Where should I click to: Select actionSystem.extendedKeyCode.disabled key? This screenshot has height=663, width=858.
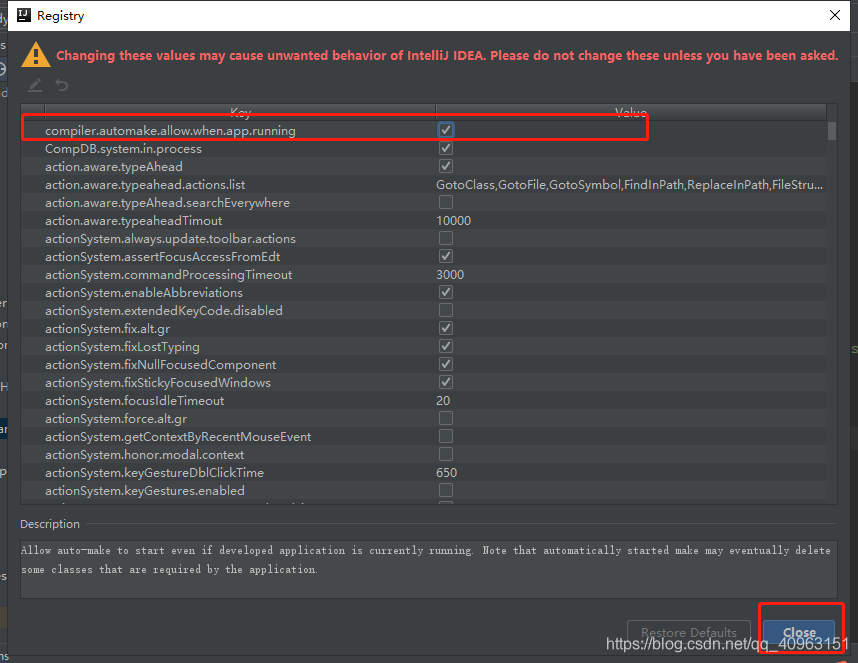[164, 311]
